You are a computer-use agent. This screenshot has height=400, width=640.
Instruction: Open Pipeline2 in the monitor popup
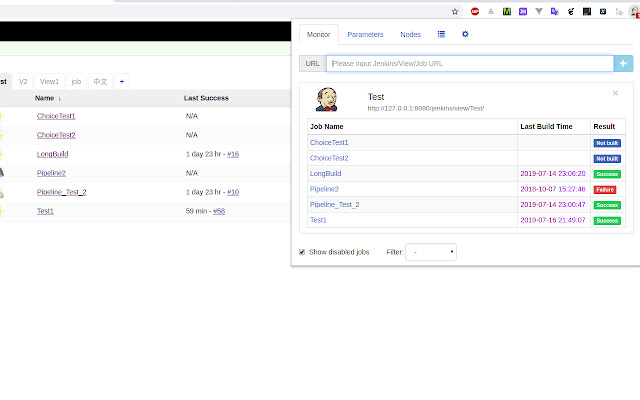(x=324, y=189)
